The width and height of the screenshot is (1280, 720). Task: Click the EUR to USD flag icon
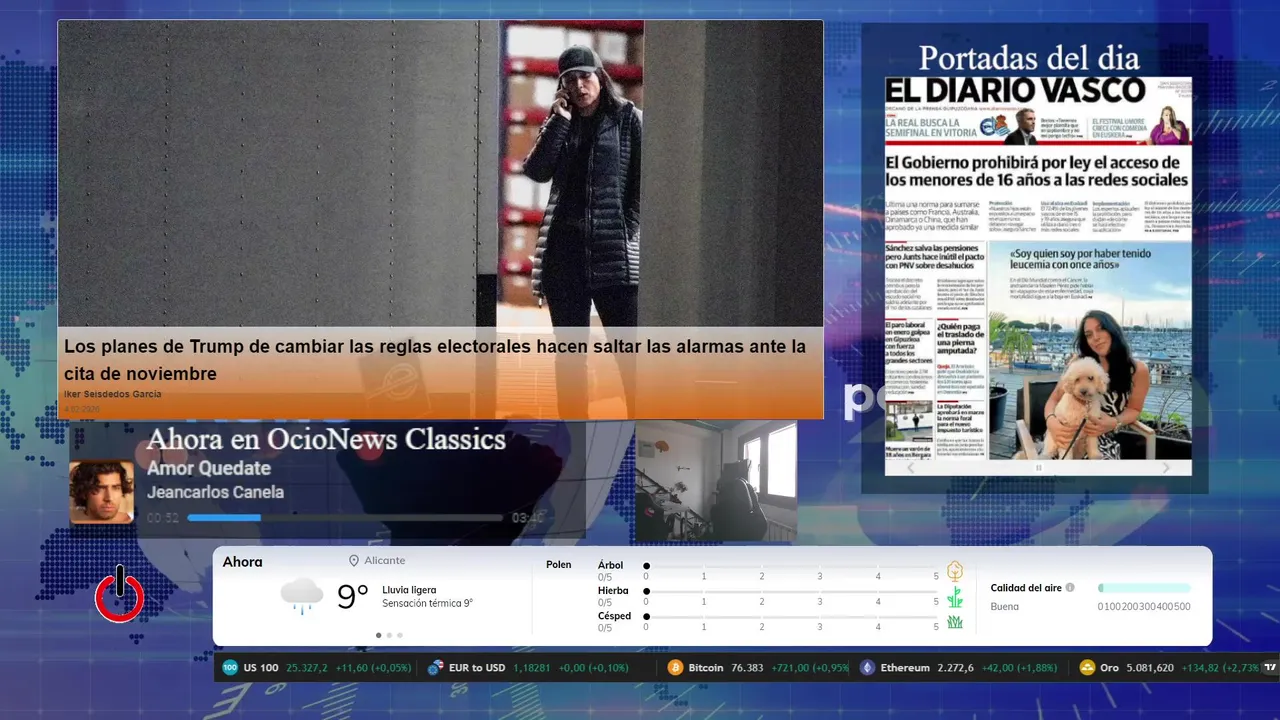[435, 668]
